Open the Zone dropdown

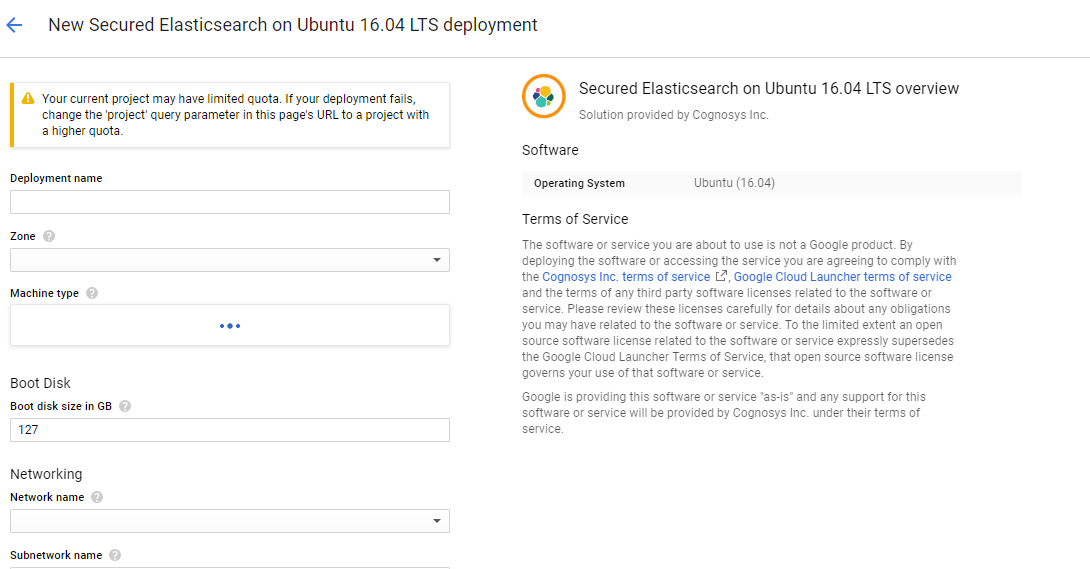point(229,260)
